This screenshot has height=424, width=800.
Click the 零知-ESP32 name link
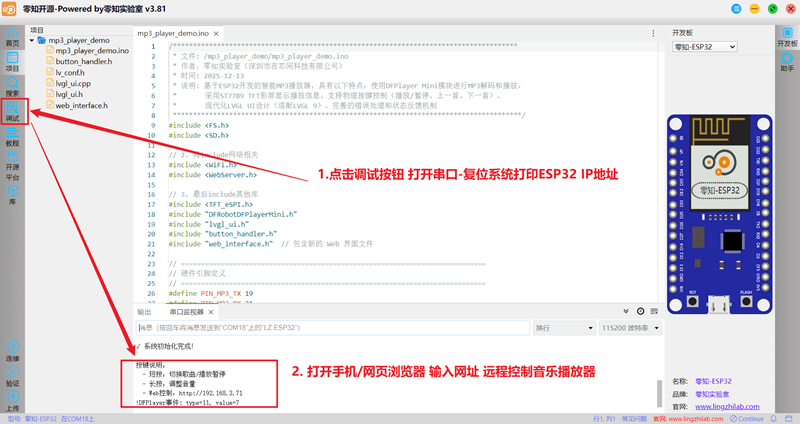tap(713, 381)
